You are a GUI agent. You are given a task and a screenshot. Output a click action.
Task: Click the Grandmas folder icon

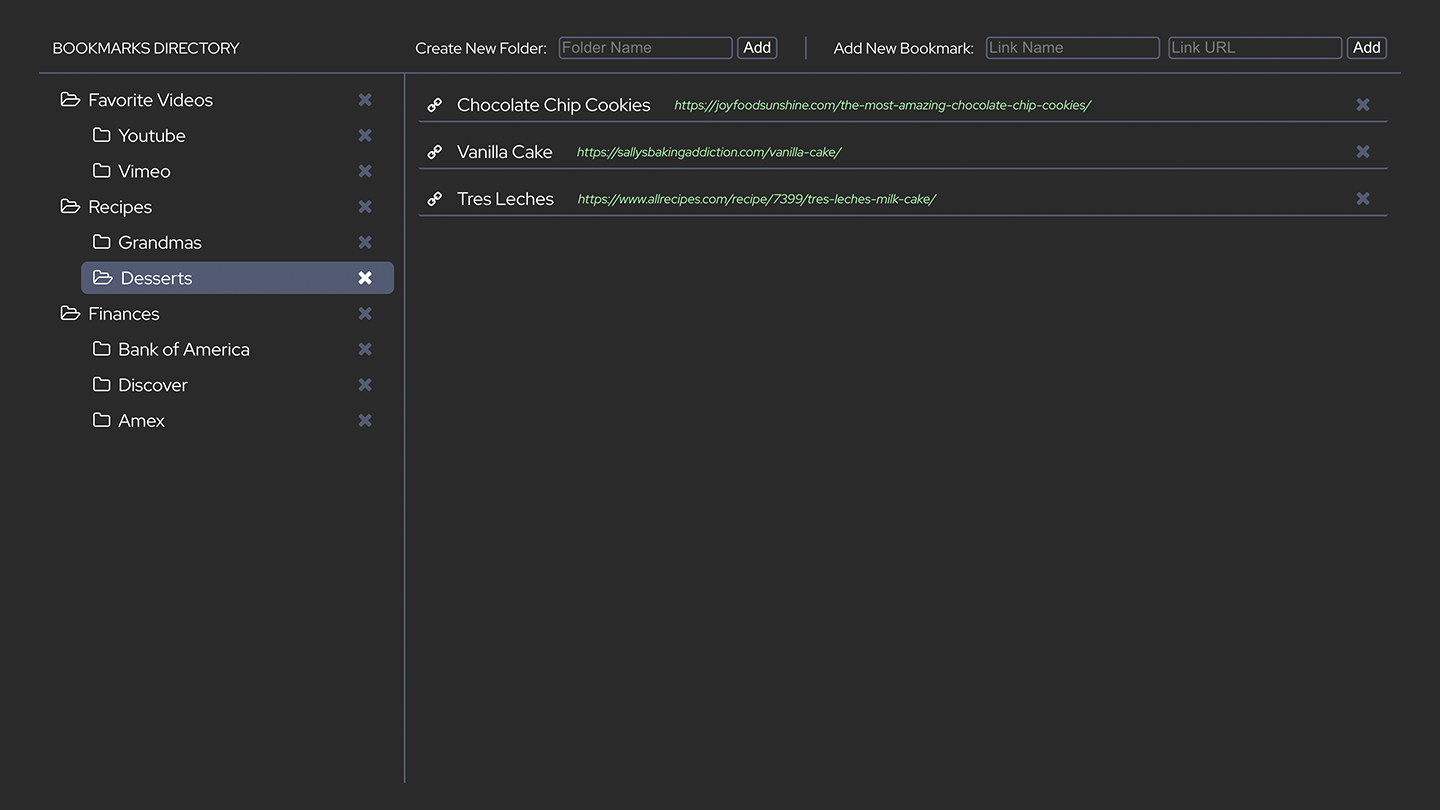click(x=101, y=242)
